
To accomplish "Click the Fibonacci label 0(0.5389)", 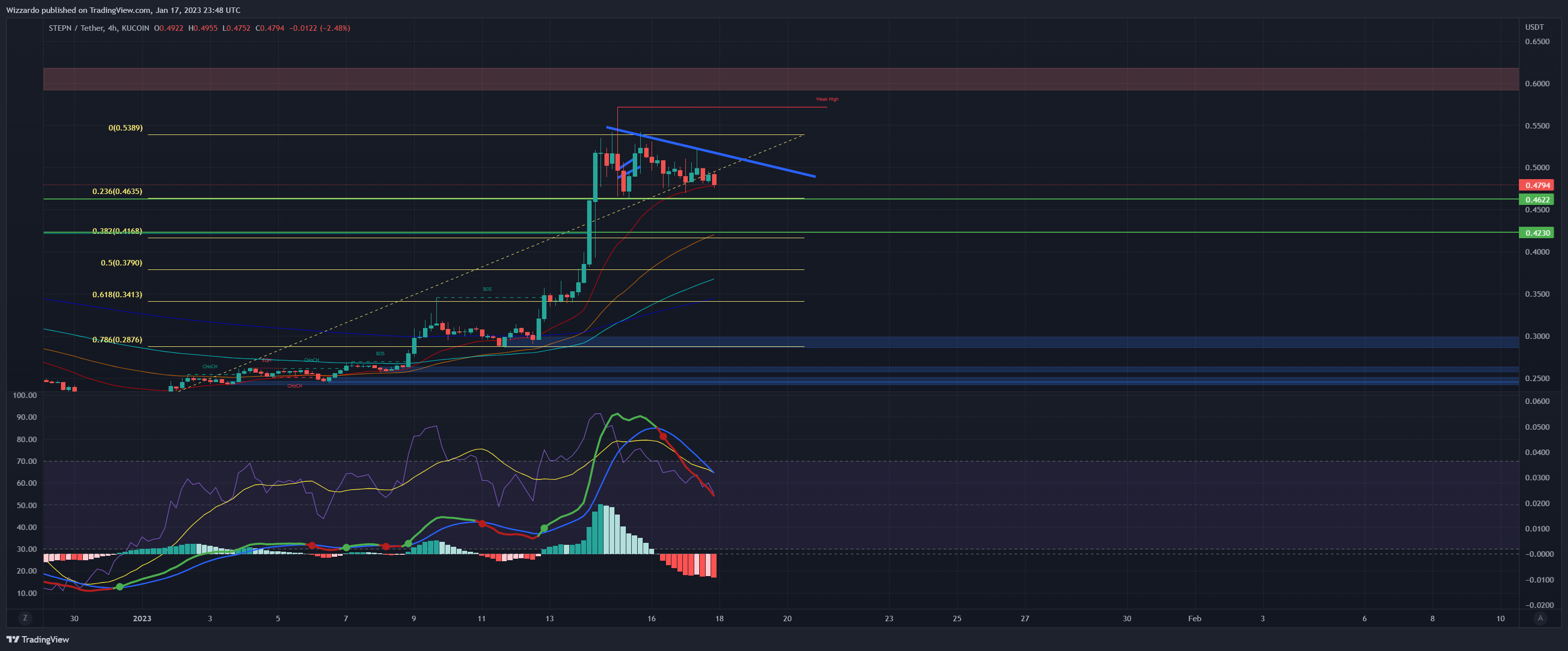I will (x=125, y=128).
